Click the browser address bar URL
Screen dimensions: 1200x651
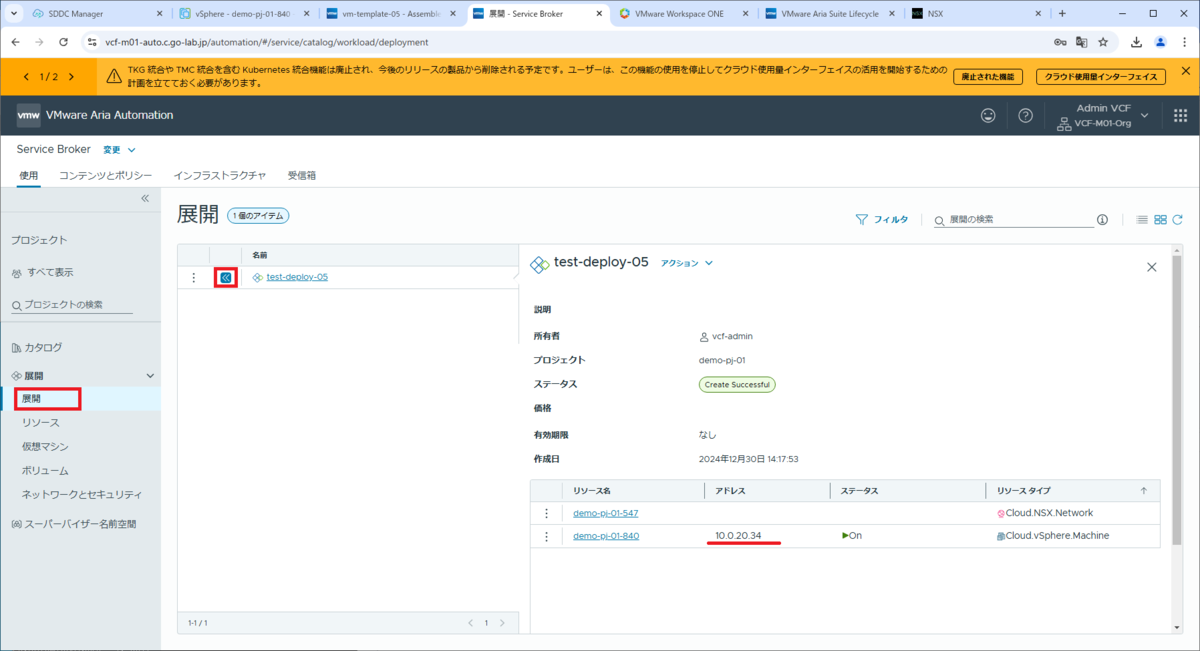[266, 42]
